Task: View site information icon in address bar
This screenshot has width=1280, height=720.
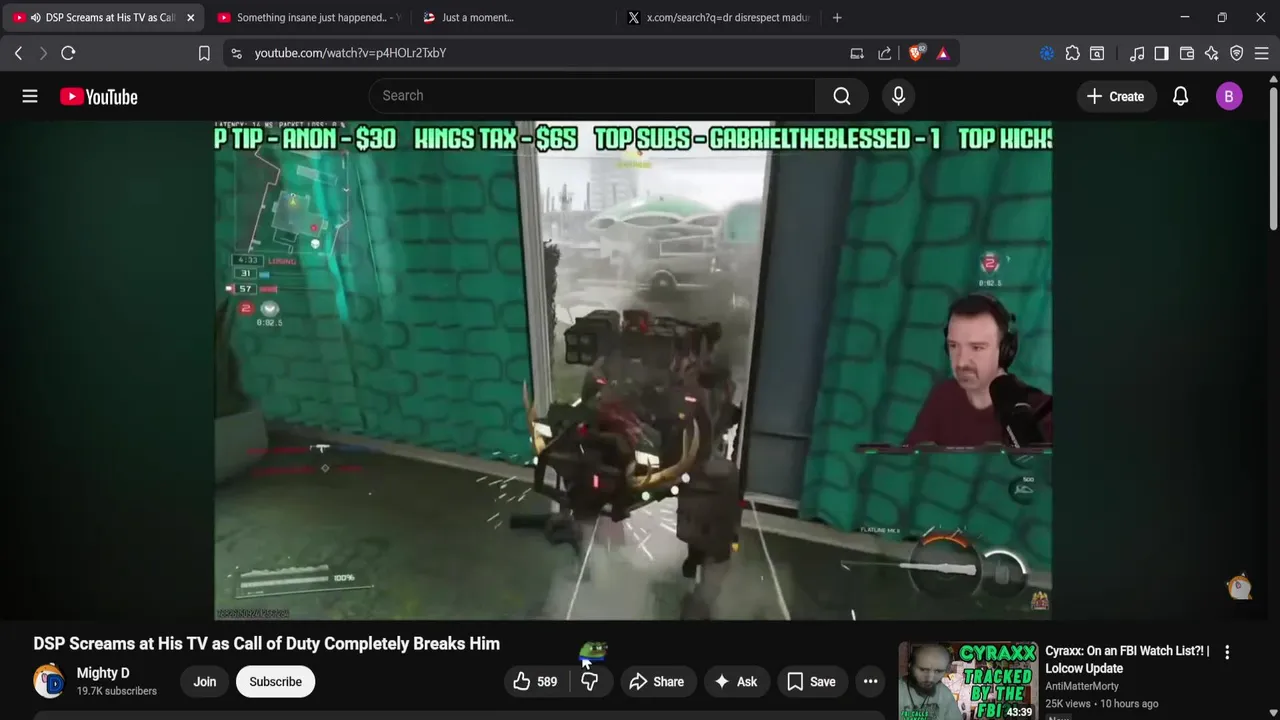Action: click(236, 53)
